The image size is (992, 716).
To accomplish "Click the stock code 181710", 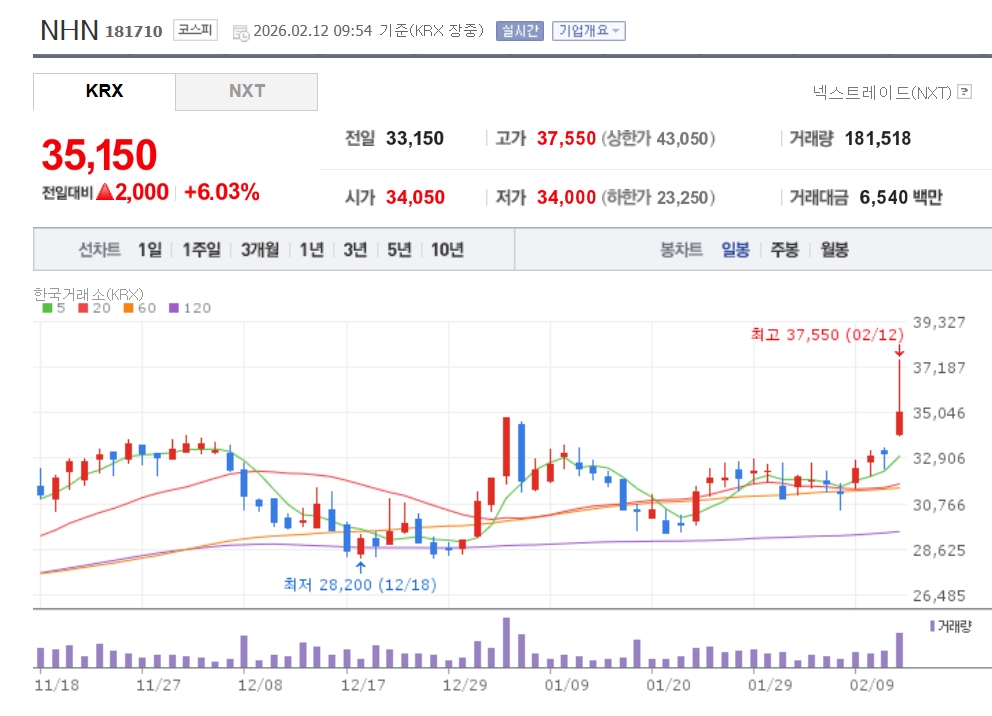I will pos(133,32).
